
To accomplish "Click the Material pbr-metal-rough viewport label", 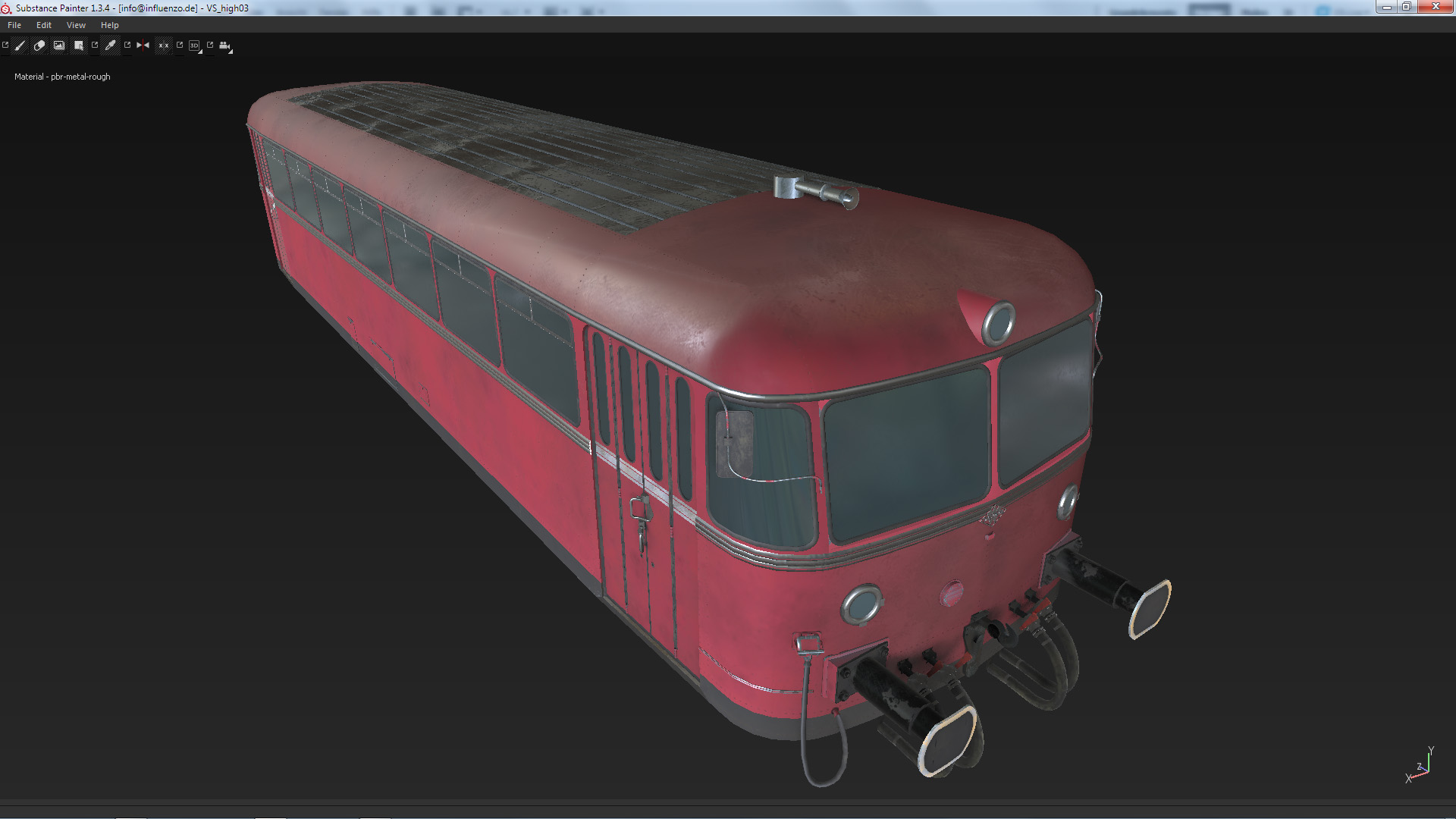I will 62,77.
